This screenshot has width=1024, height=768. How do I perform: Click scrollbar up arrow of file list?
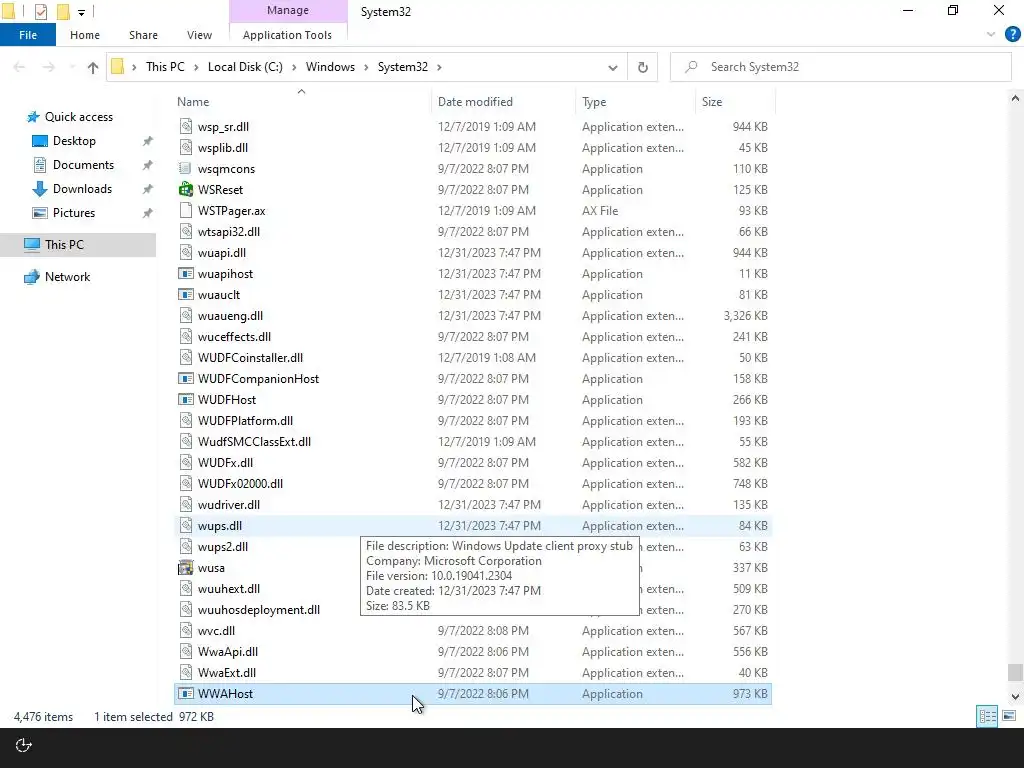(x=1014, y=99)
